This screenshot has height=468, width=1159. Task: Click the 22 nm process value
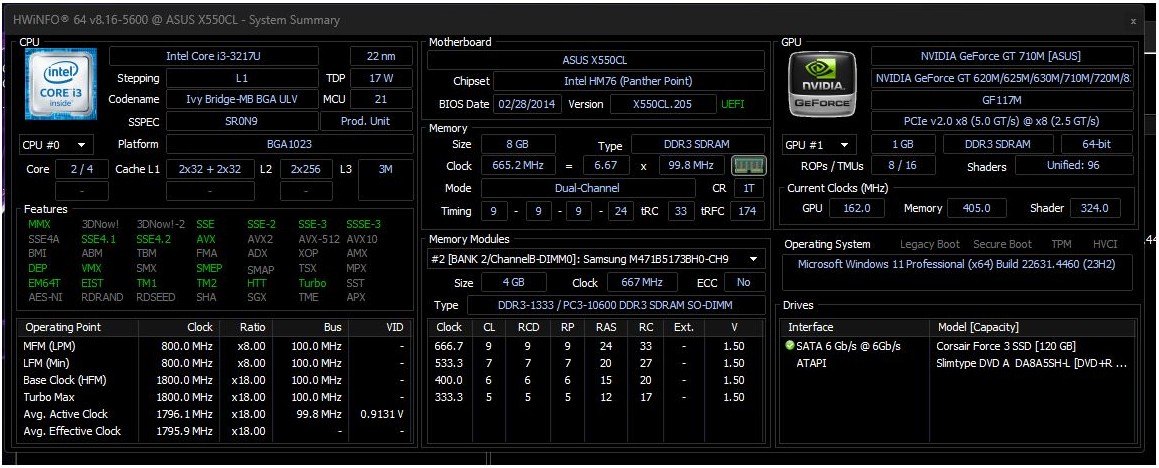pyautogui.click(x=381, y=56)
